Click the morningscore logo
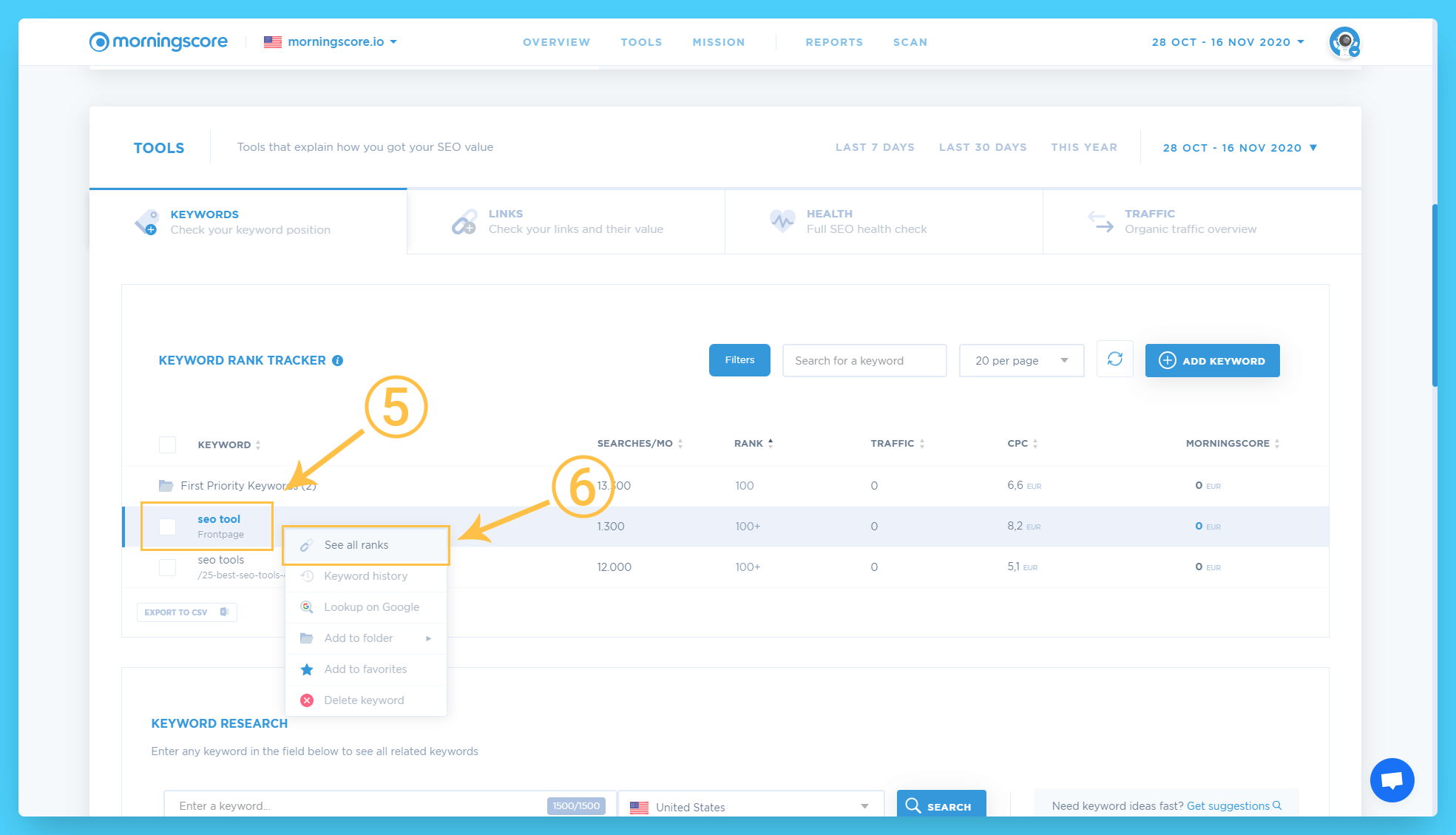Image resolution: width=1456 pixels, height=835 pixels. pyautogui.click(x=158, y=41)
